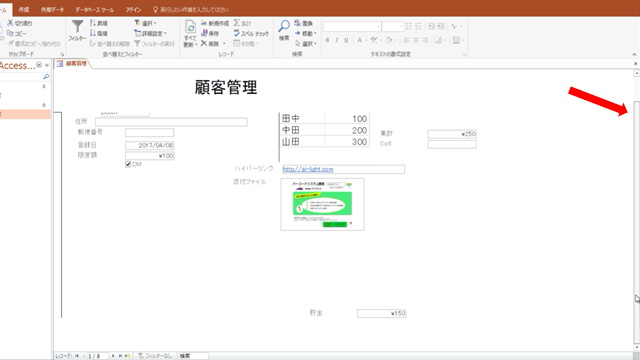
Task: Open the Delete (削除) dropdown arrow
Action: [x=224, y=44]
